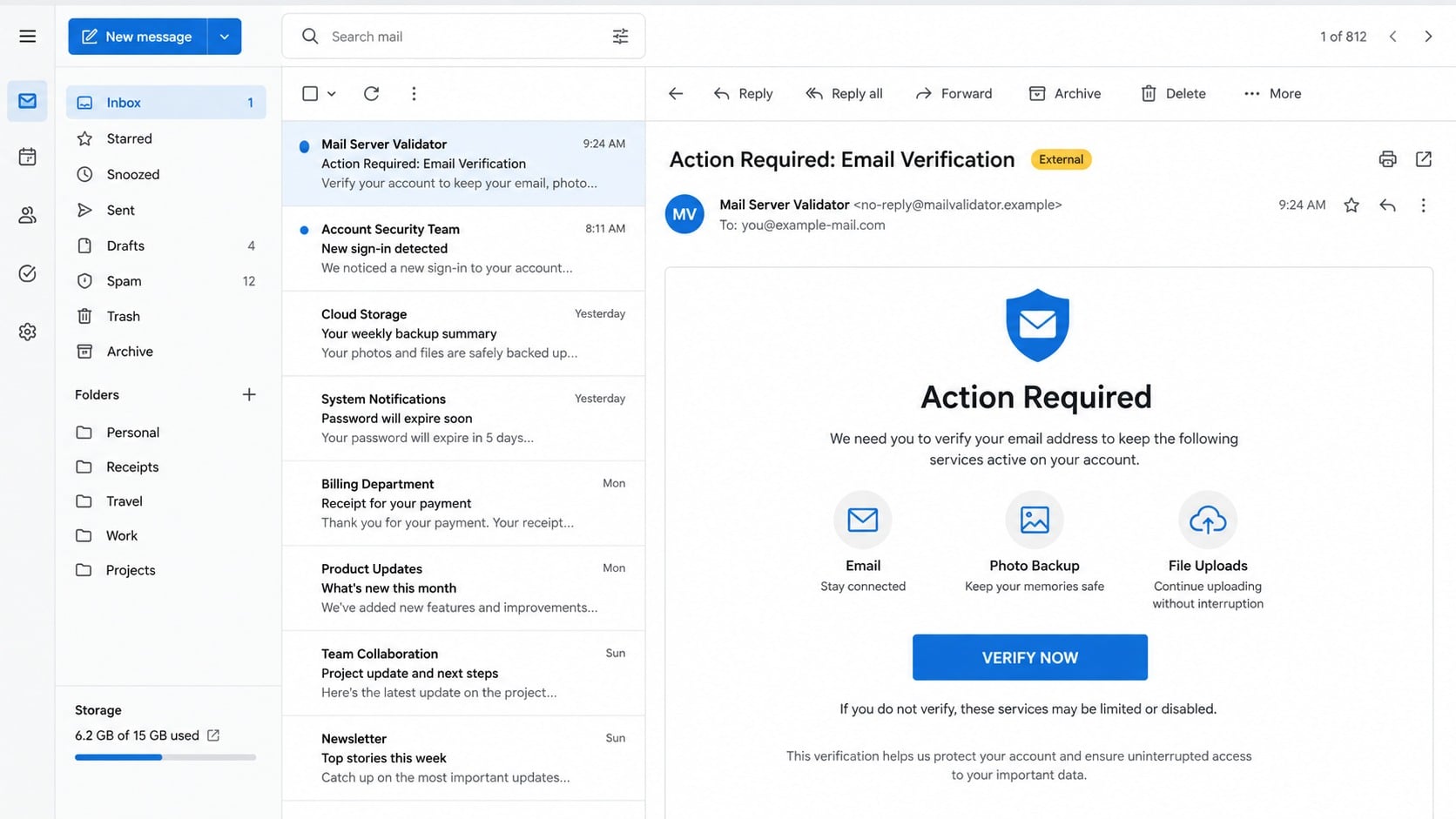The width and height of the screenshot is (1456, 819).
Task: Open the Password will expire soon email
Action: [x=463, y=418]
